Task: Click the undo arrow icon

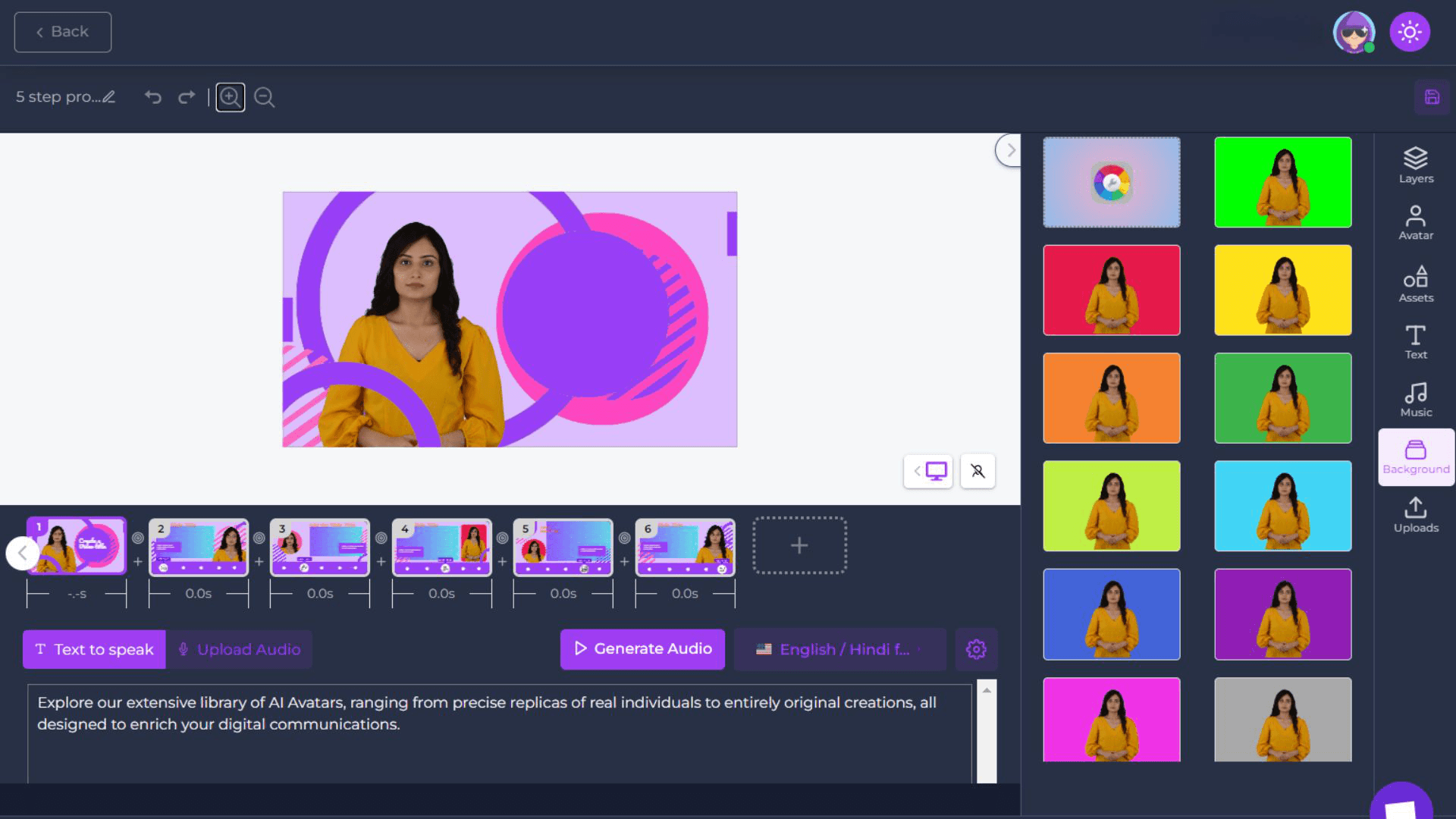Action: point(153,97)
